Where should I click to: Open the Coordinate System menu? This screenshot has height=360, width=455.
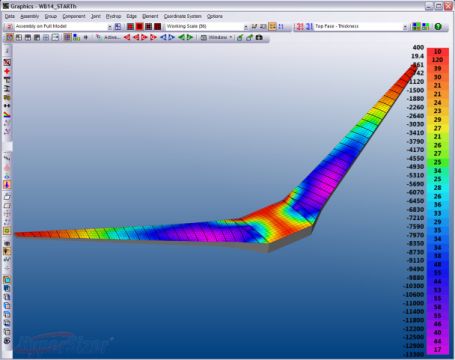(x=183, y=16)
